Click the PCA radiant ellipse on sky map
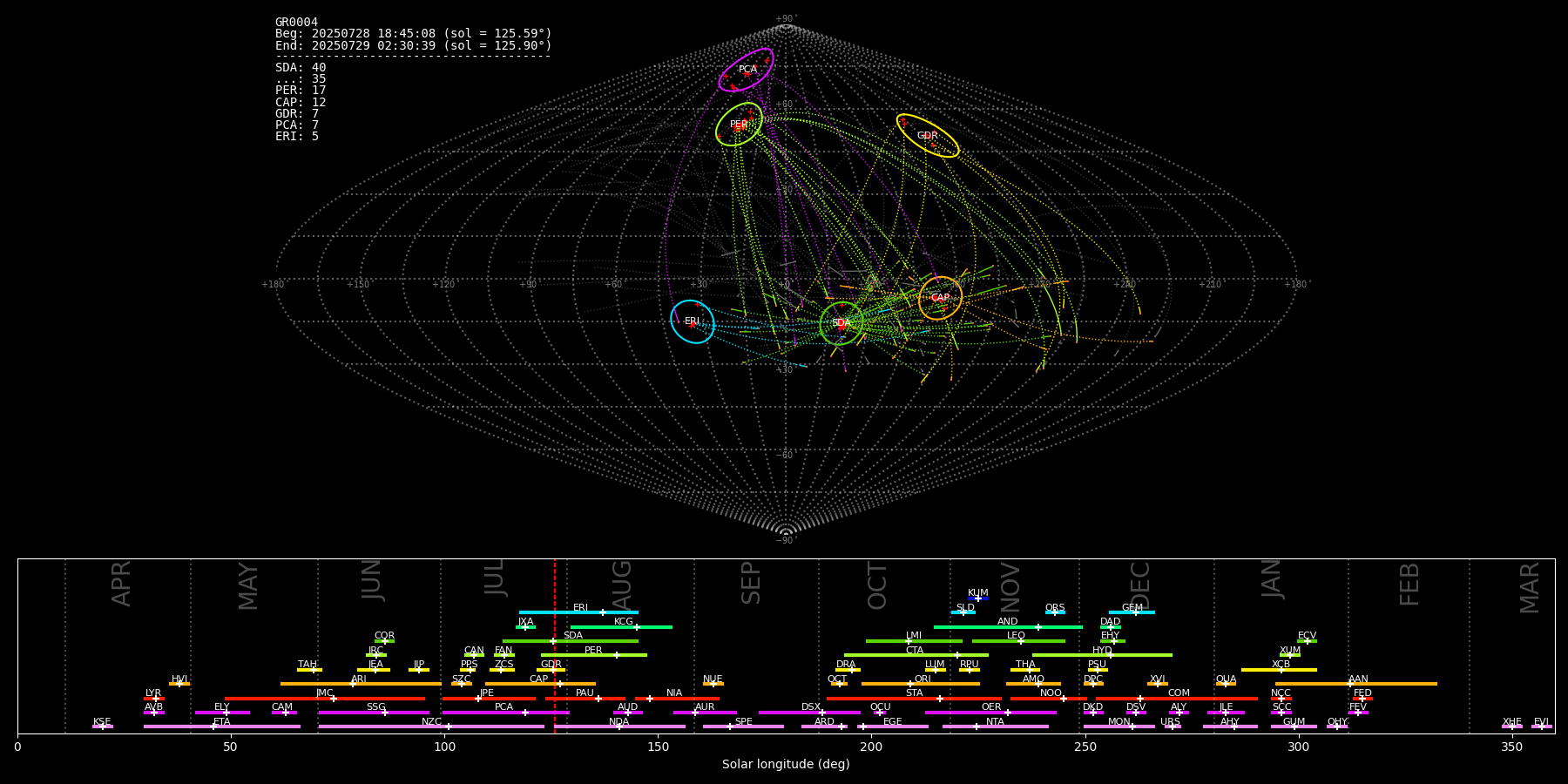The image size is (1568, 784). [x=746, y=70]
